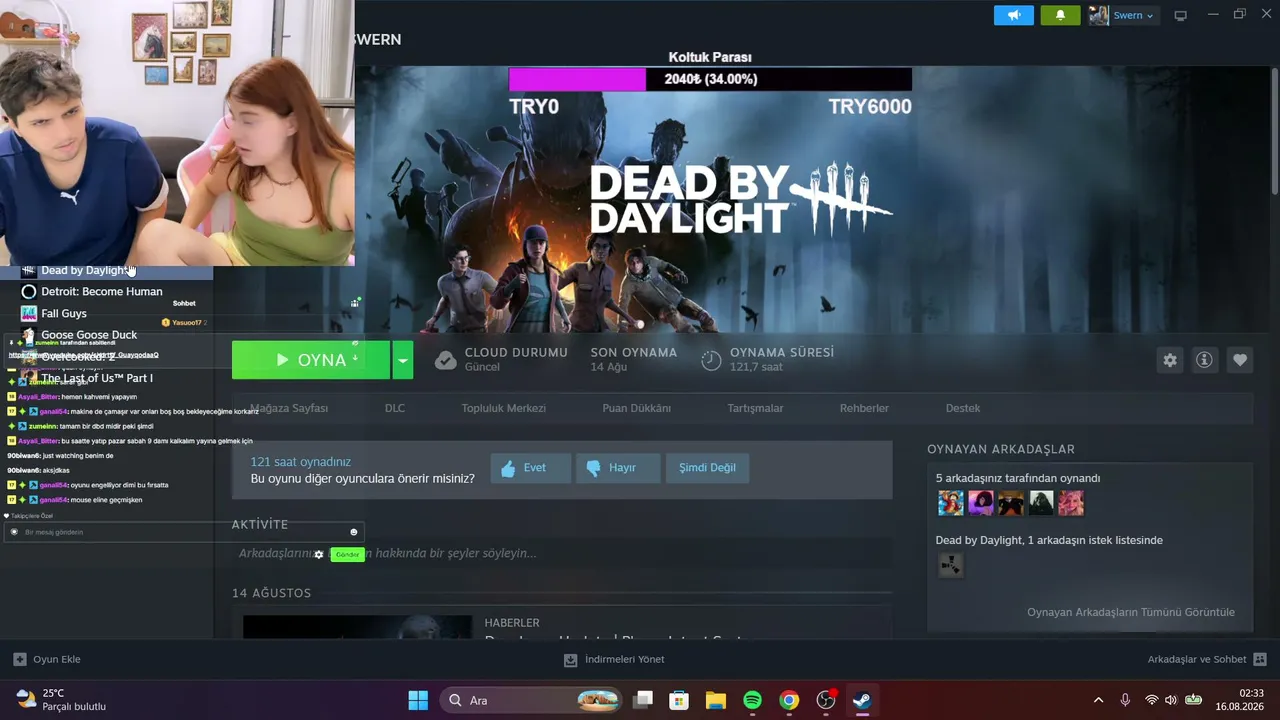Open chat emoji picker icon
Viewport: 1280px width, 720px height.
(353, 532)
